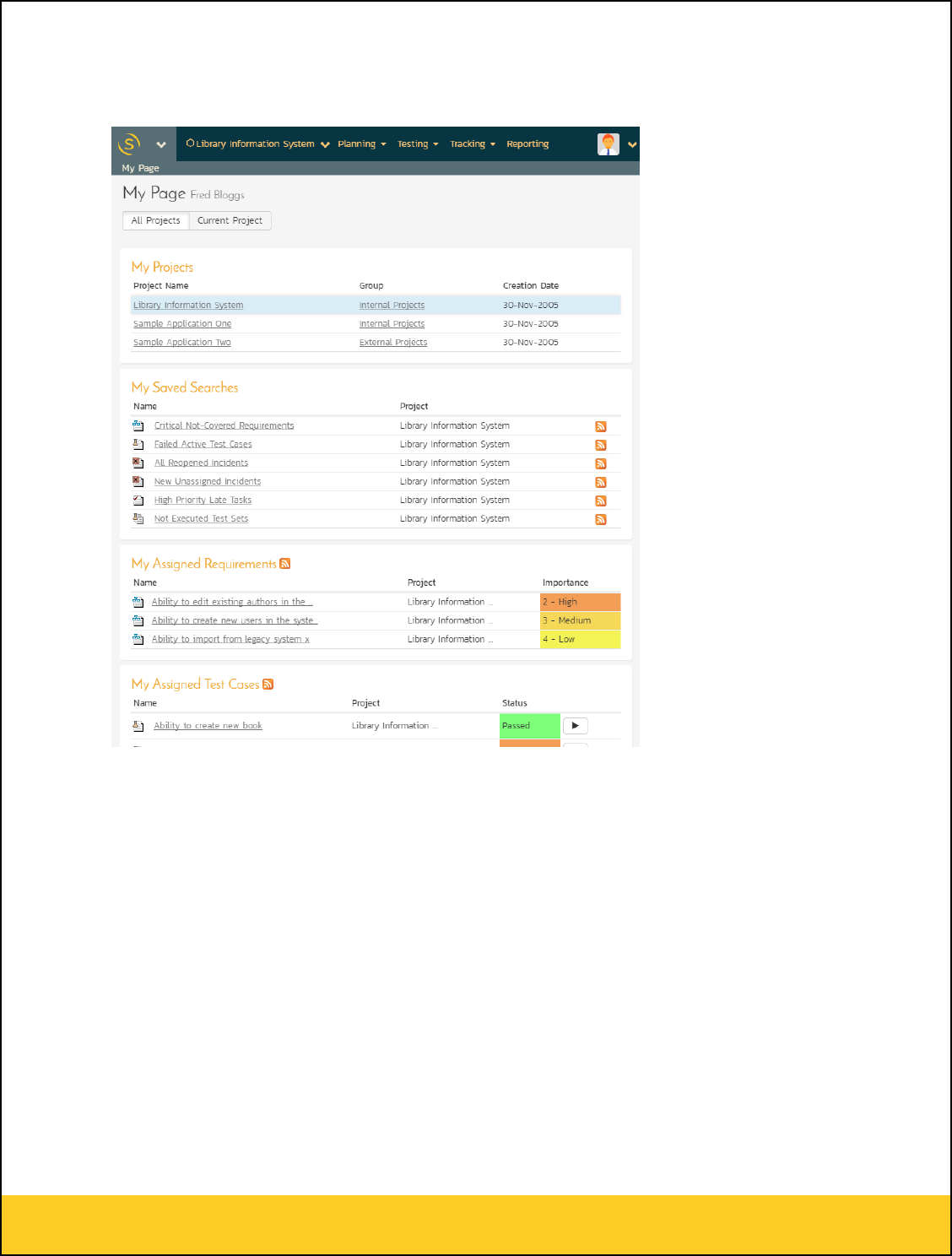Screen dimensions: 952x1256
Task: Click incident icon beside New Unassigned Incidents
Action: click(138, 482)
